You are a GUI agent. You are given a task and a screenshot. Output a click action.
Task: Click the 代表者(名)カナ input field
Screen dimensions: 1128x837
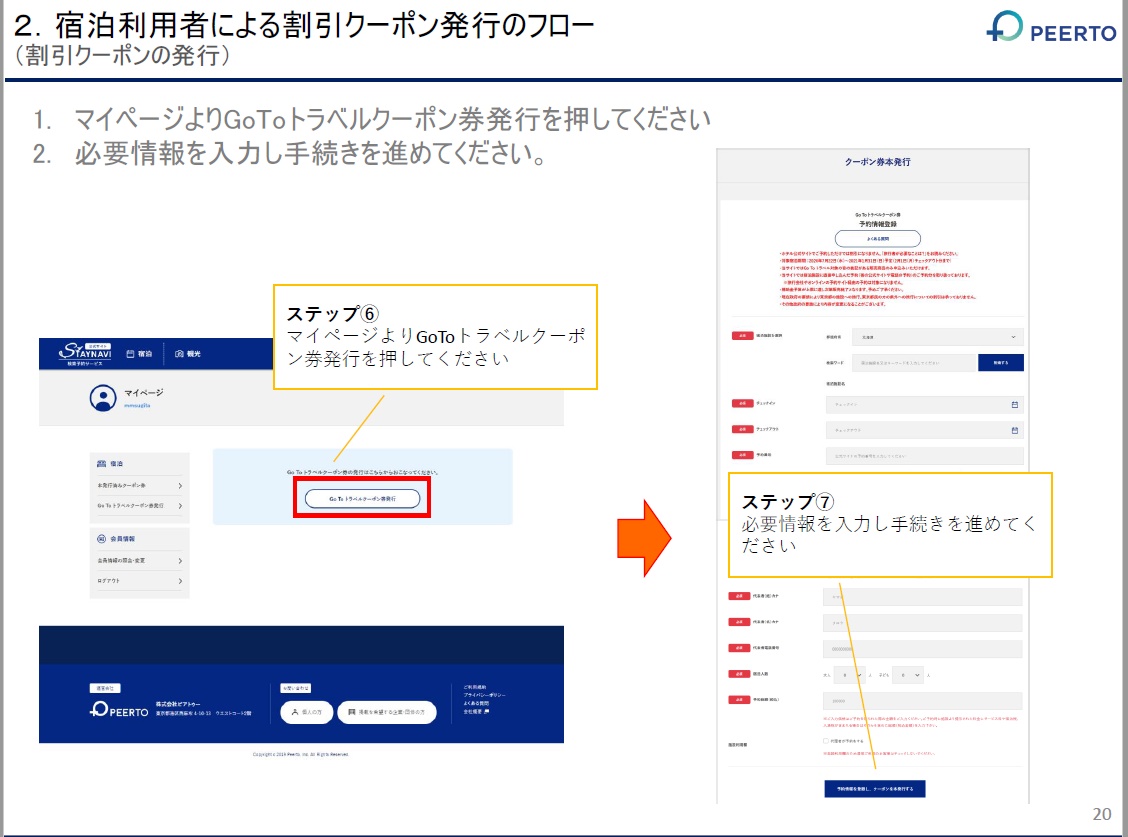pyautogui.click(x=922, y=623)
